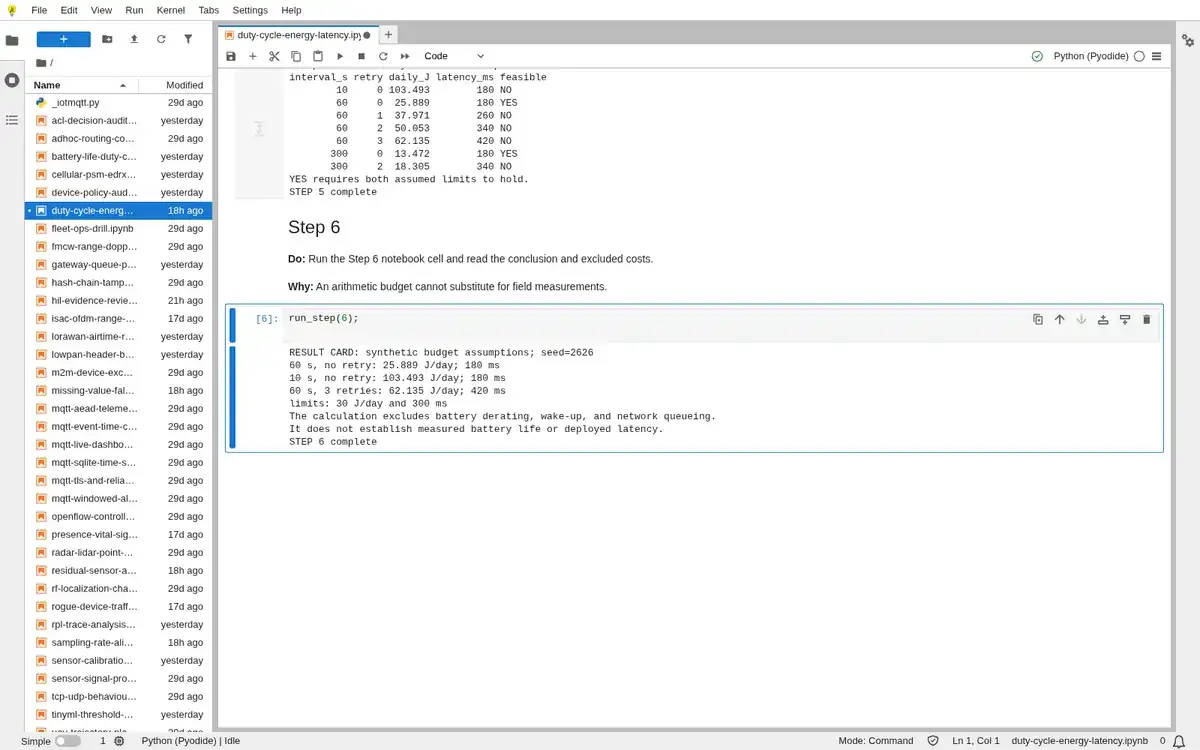The width and height of the screenshot is (1200, 750).
Task: Click the status bar kernel sessions icon
Action: click(119, 741)
